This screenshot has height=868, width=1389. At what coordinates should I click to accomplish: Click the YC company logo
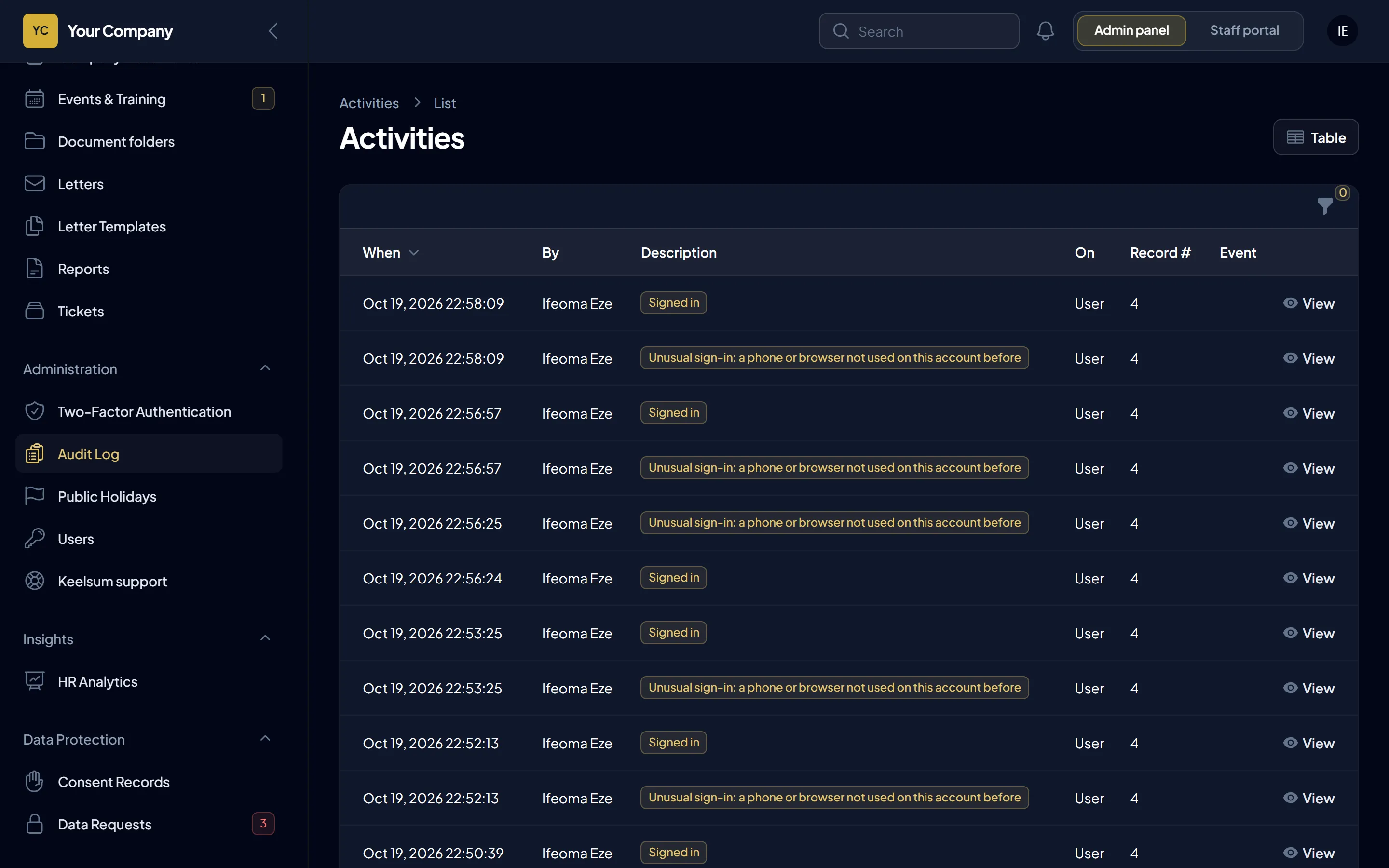40,31
